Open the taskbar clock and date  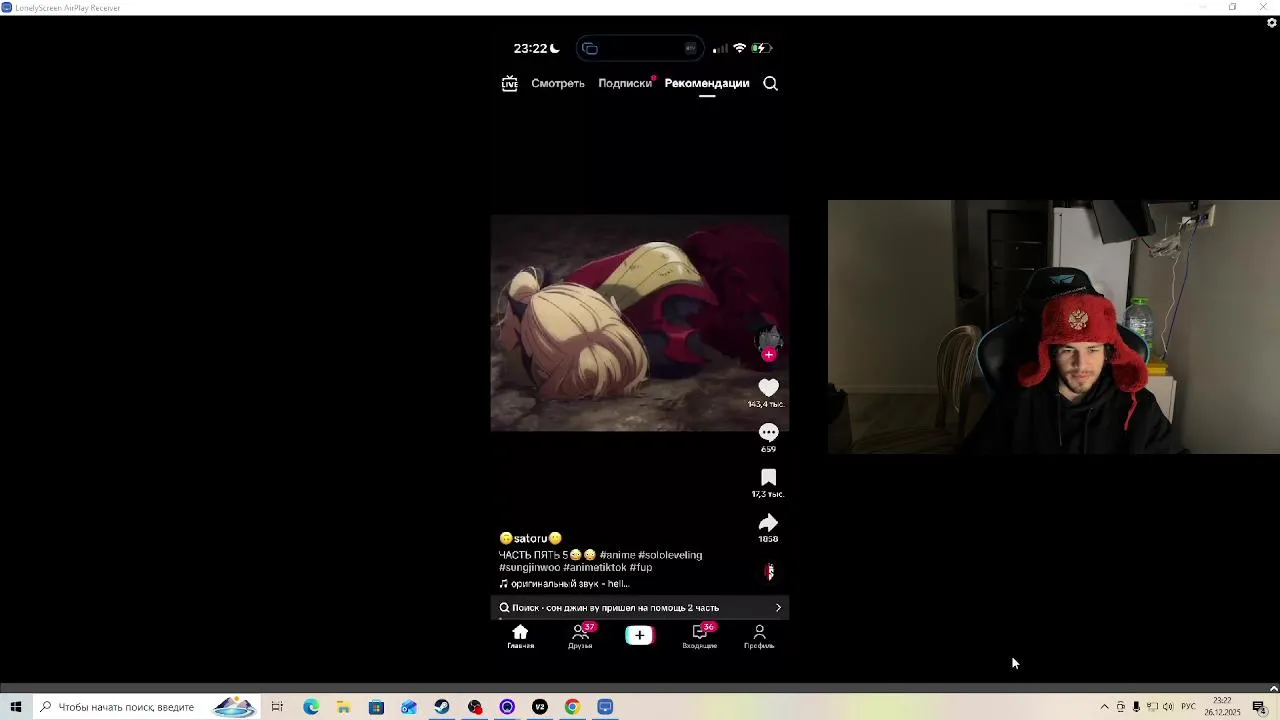tap(1222, 707)
